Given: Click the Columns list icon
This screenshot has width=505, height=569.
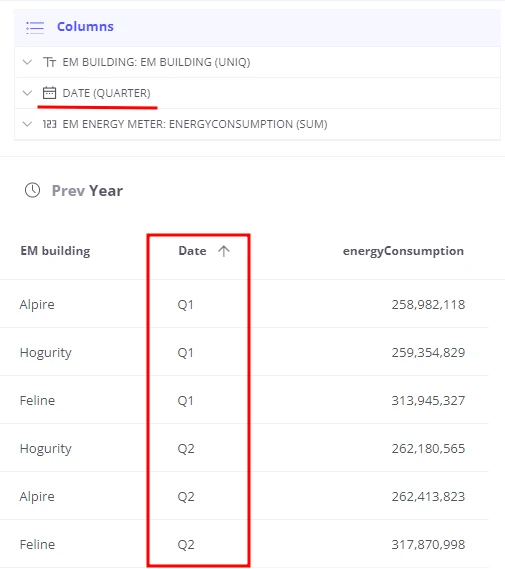Looking at the screenshot, I should [35, 27].
